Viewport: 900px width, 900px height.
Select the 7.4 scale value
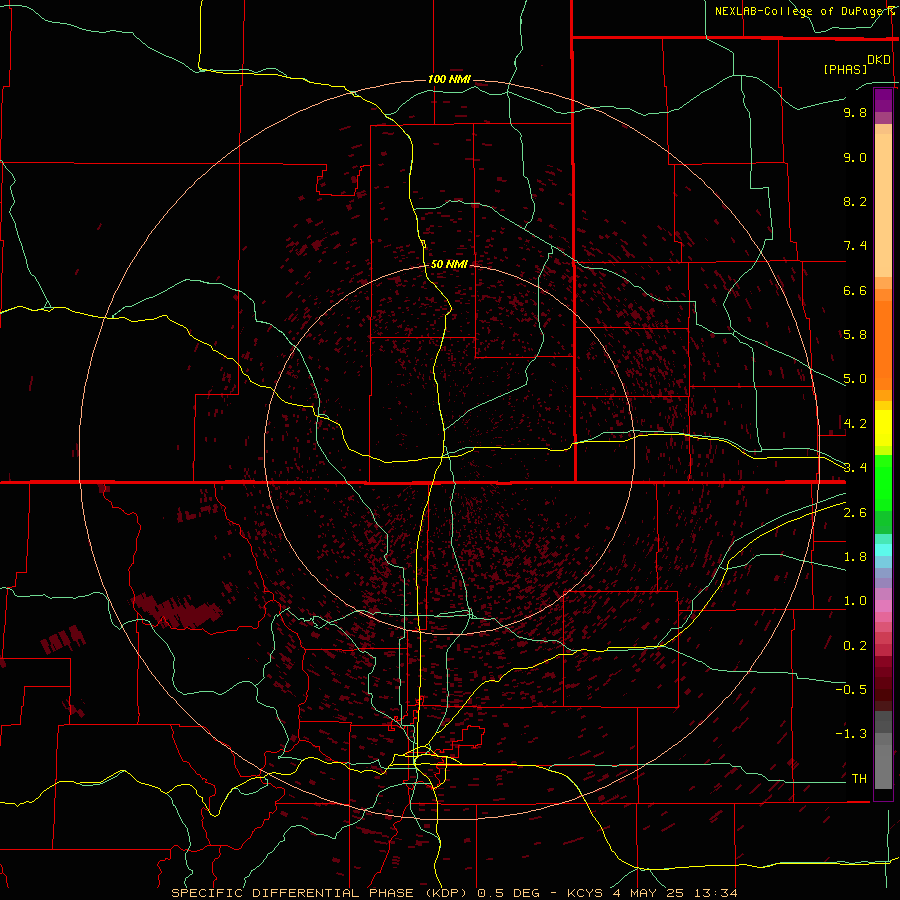coord(855,246)
